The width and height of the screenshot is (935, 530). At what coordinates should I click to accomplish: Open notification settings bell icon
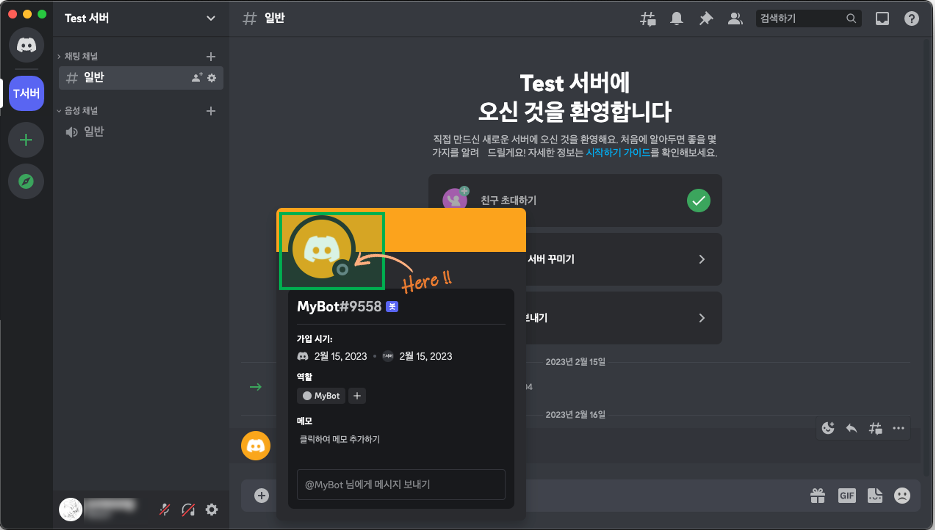point(676,18)
